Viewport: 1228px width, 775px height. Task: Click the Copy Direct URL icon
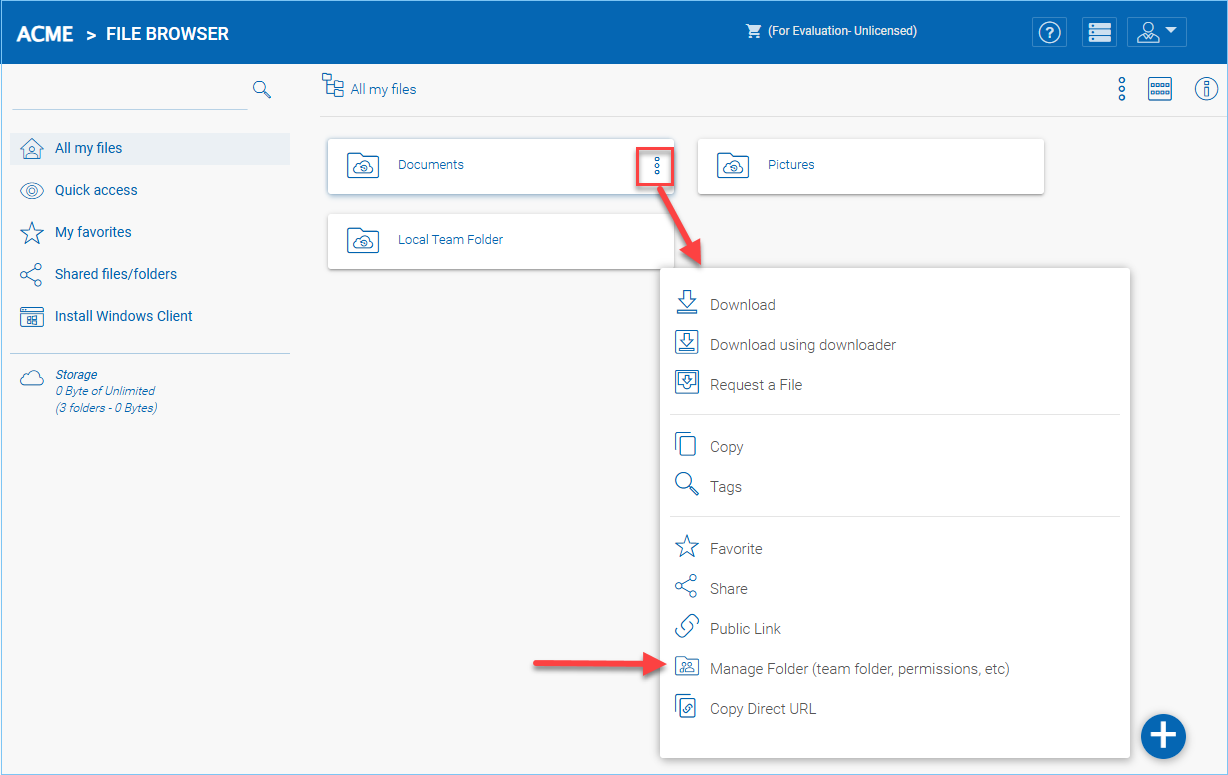click(x=686, y=707)
